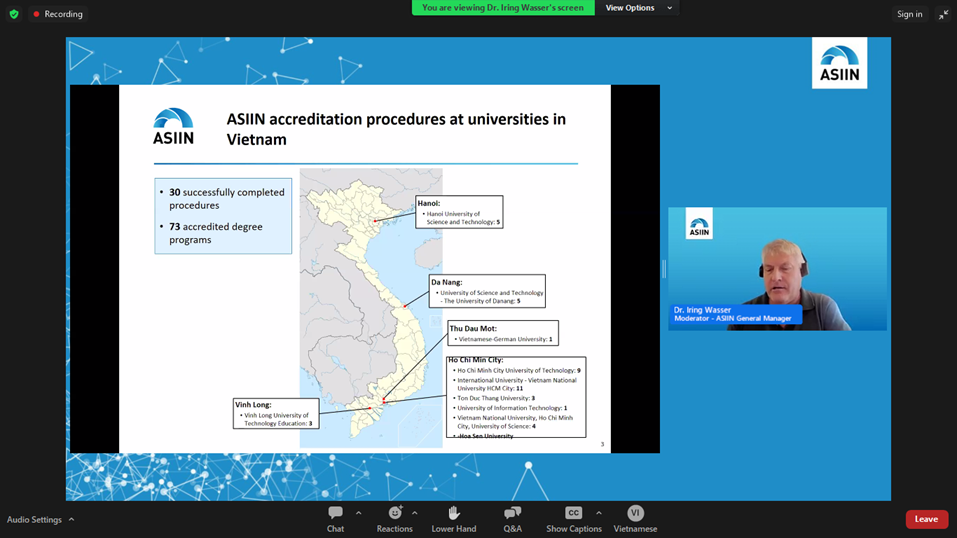Image resolution: width=957 pixels, height=538 pixels.
Task: Click the Hanoi label box on the map
Action: tap(459, 212)
